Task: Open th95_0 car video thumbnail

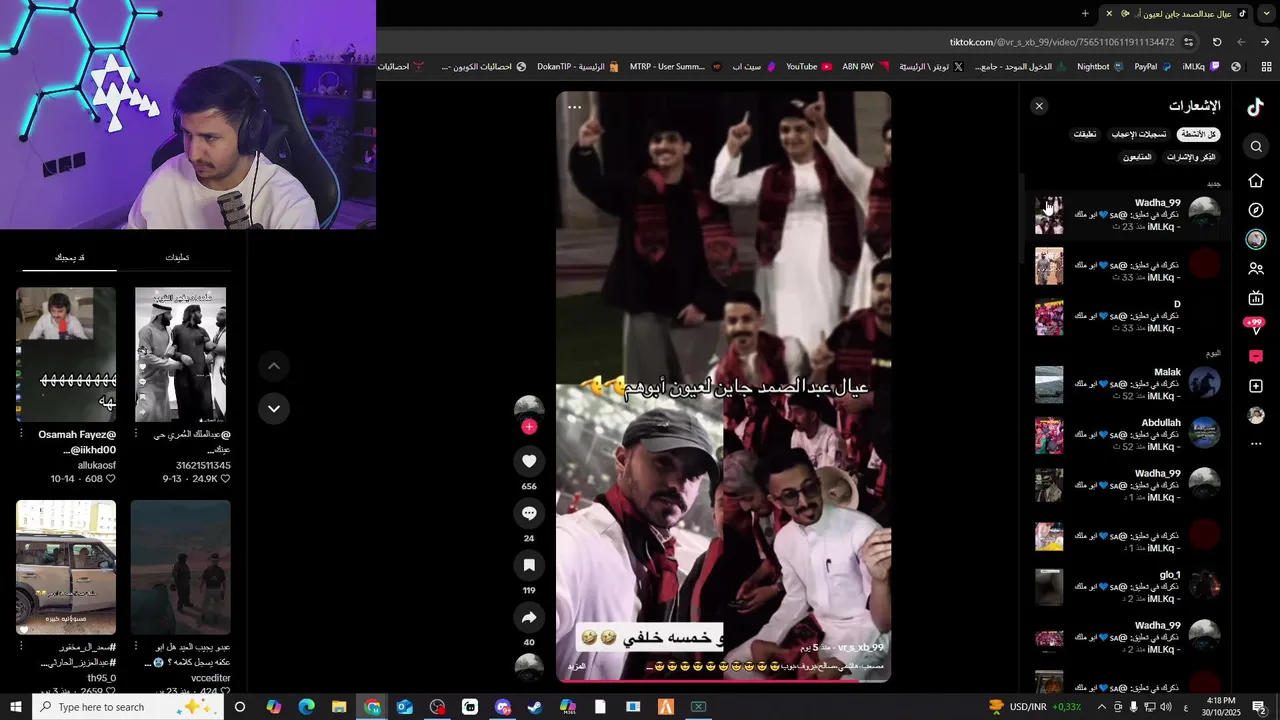Action: coord(66,568)
